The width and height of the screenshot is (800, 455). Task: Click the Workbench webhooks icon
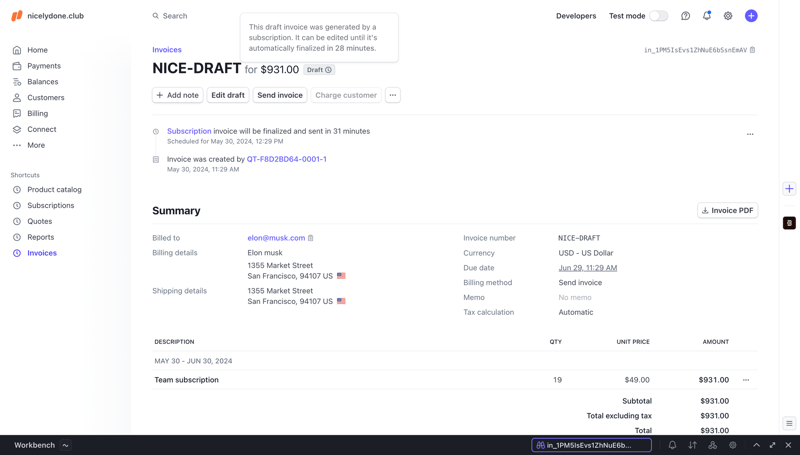pos(712,445)
